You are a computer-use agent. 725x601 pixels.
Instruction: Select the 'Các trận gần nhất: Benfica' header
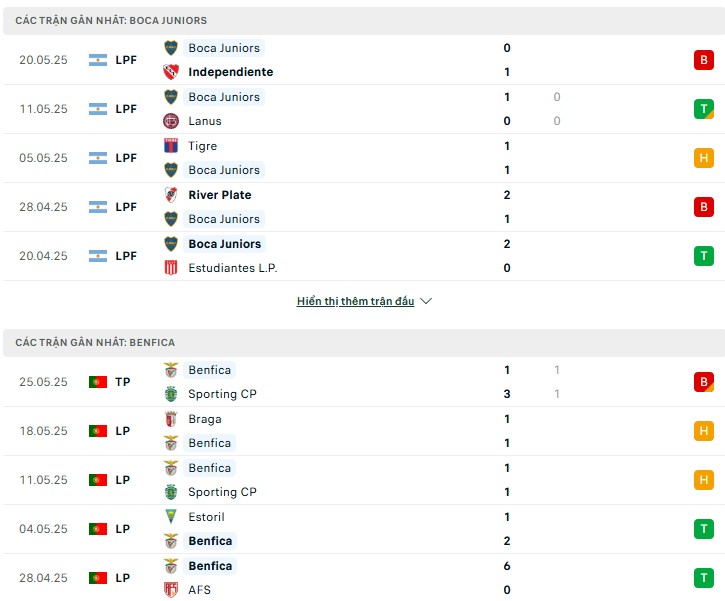tap(364, 343)
